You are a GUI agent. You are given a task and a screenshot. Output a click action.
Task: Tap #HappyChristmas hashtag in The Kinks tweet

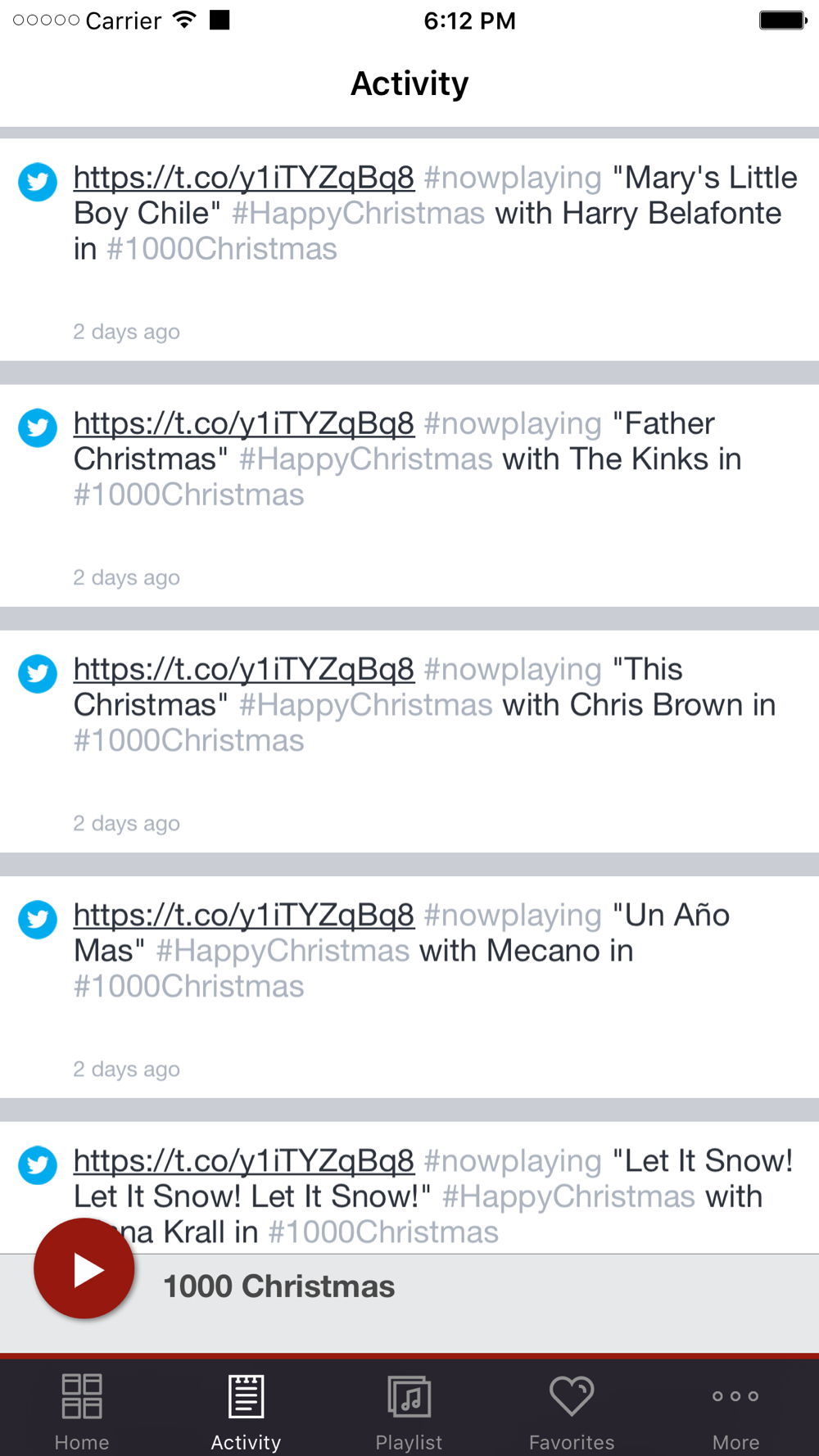click(365, 459)
